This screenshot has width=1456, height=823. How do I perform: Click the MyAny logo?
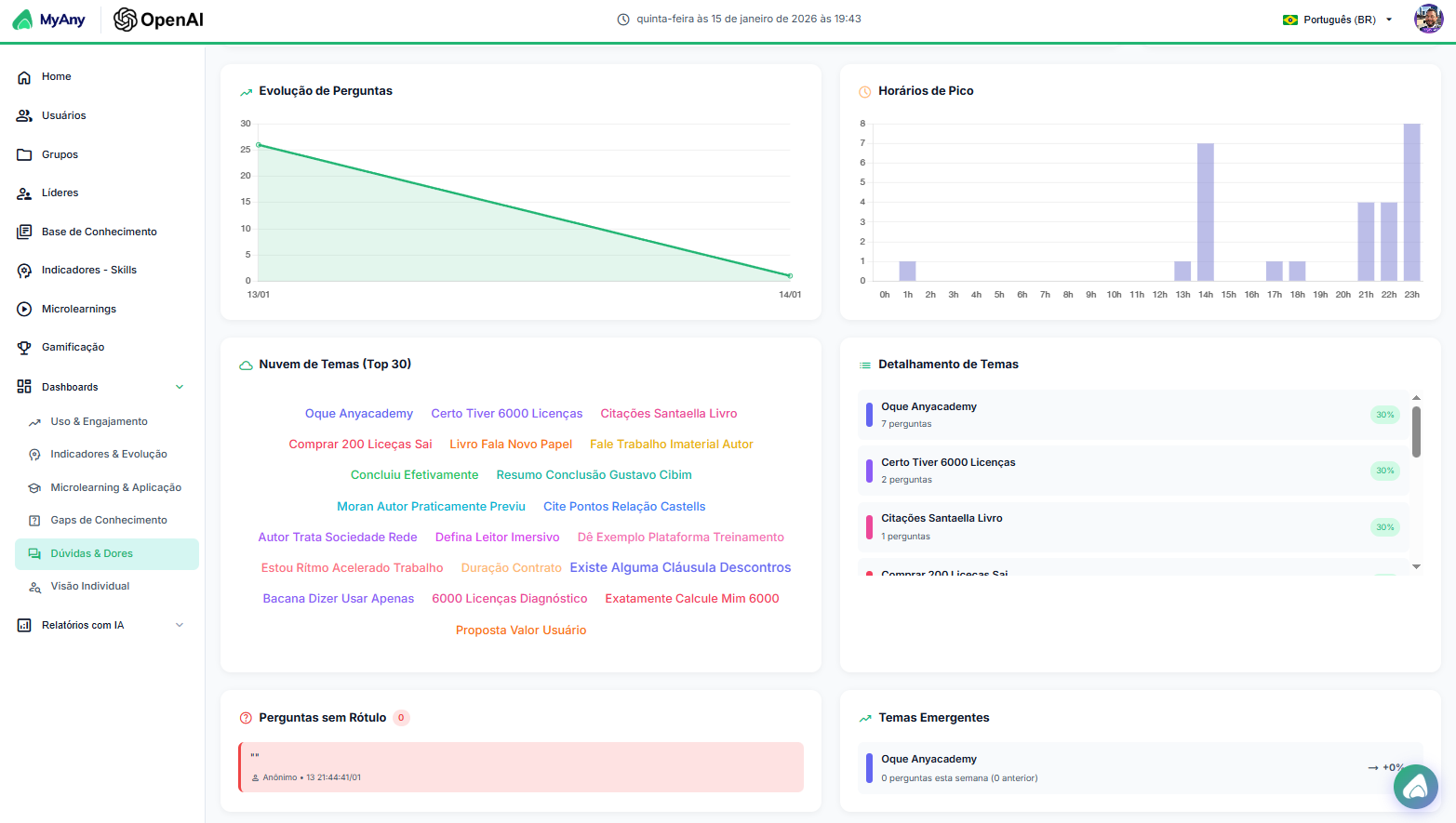point(49,19)
